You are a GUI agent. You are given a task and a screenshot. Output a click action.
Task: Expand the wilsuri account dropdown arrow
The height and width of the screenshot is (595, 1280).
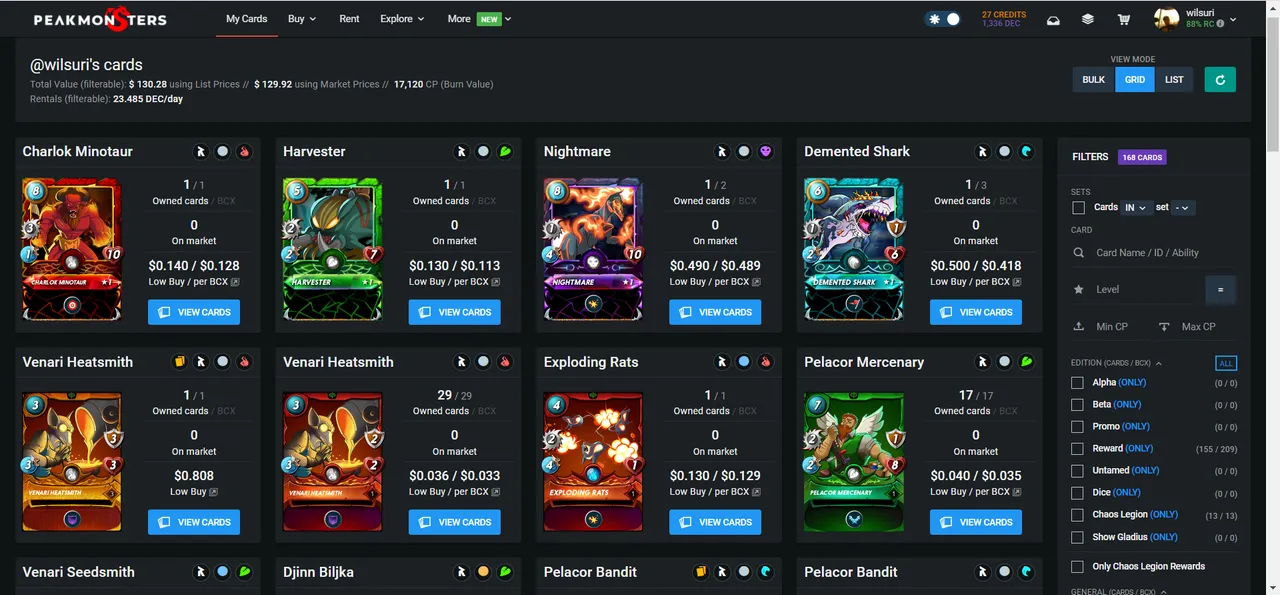[1233, 19]
